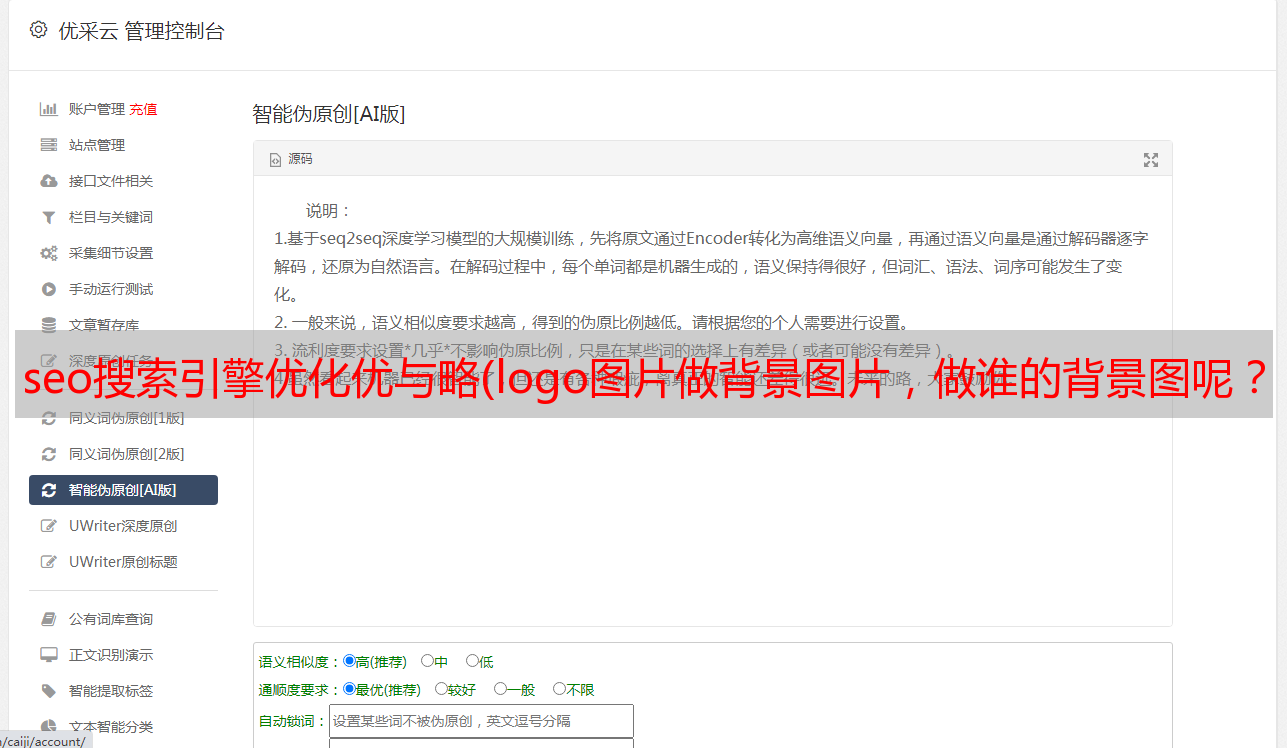Click the pie chart icon for 文本智能分类

click(x=48, y=727)
